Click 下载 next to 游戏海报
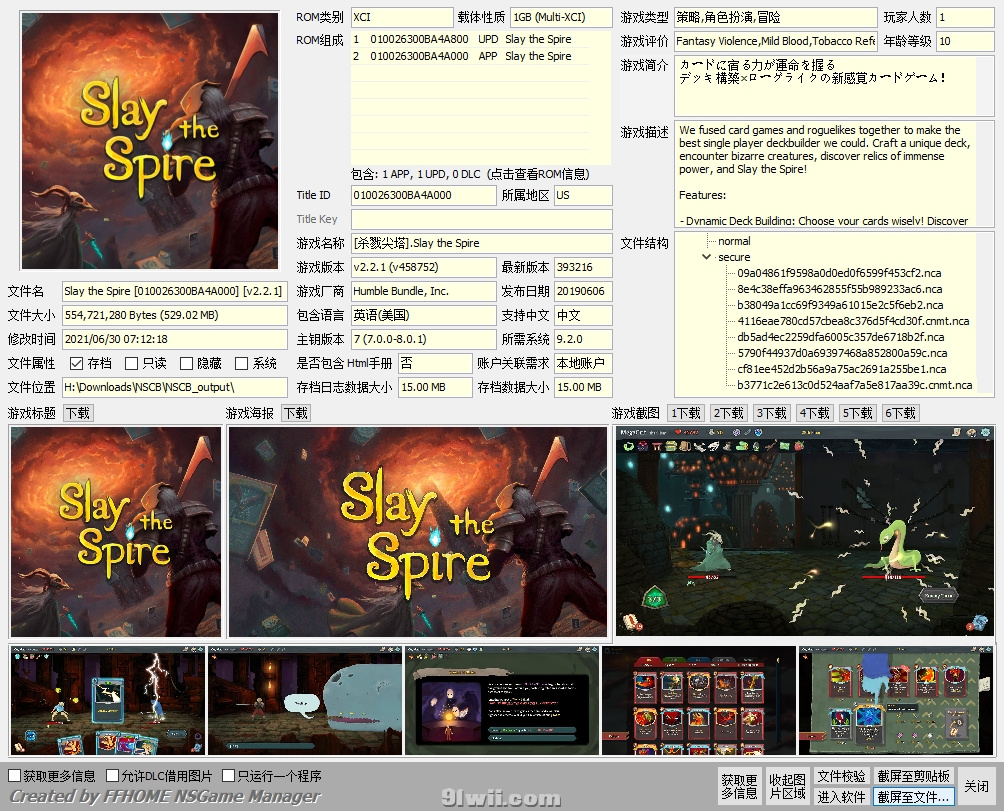The image size is (1004, 811). pyautogui.click(x=295, y=413)
